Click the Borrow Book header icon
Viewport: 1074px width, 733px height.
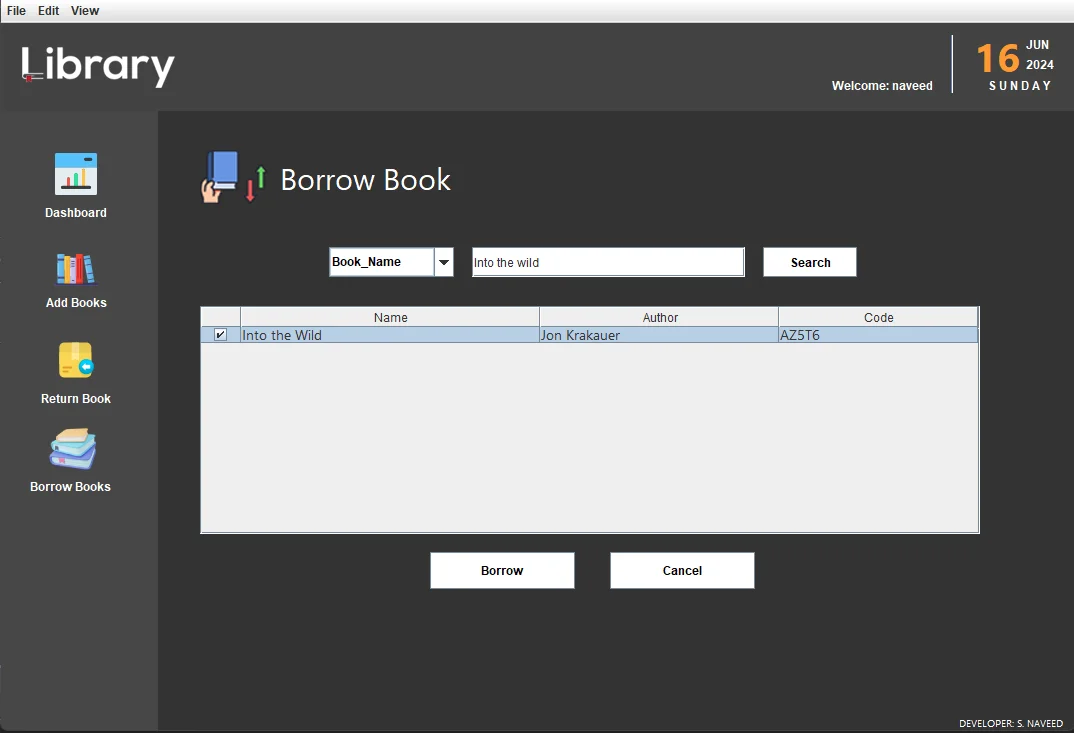coord(233,177)
